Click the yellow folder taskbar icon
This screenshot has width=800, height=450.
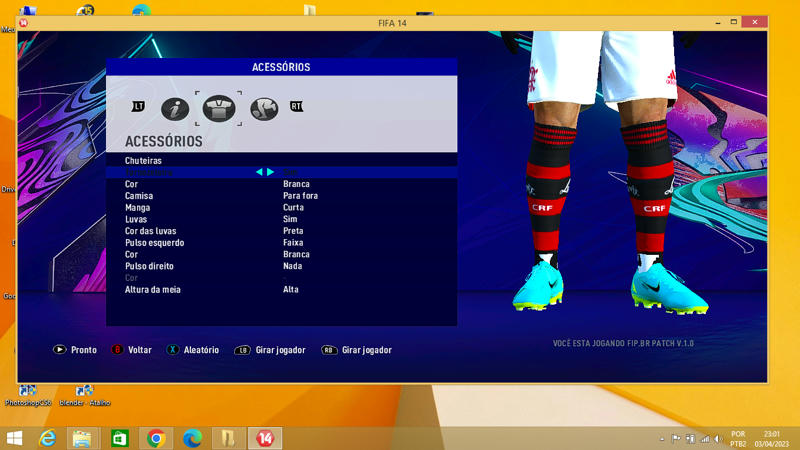click(x=228, y=438)
